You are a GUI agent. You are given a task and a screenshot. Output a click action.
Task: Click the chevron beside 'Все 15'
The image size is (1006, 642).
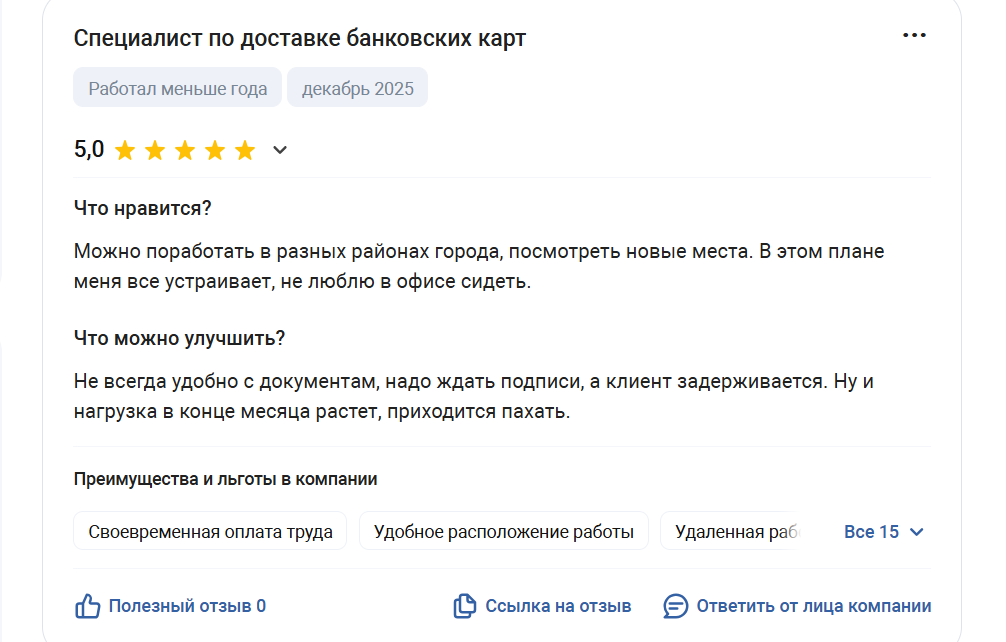point(916,532)
